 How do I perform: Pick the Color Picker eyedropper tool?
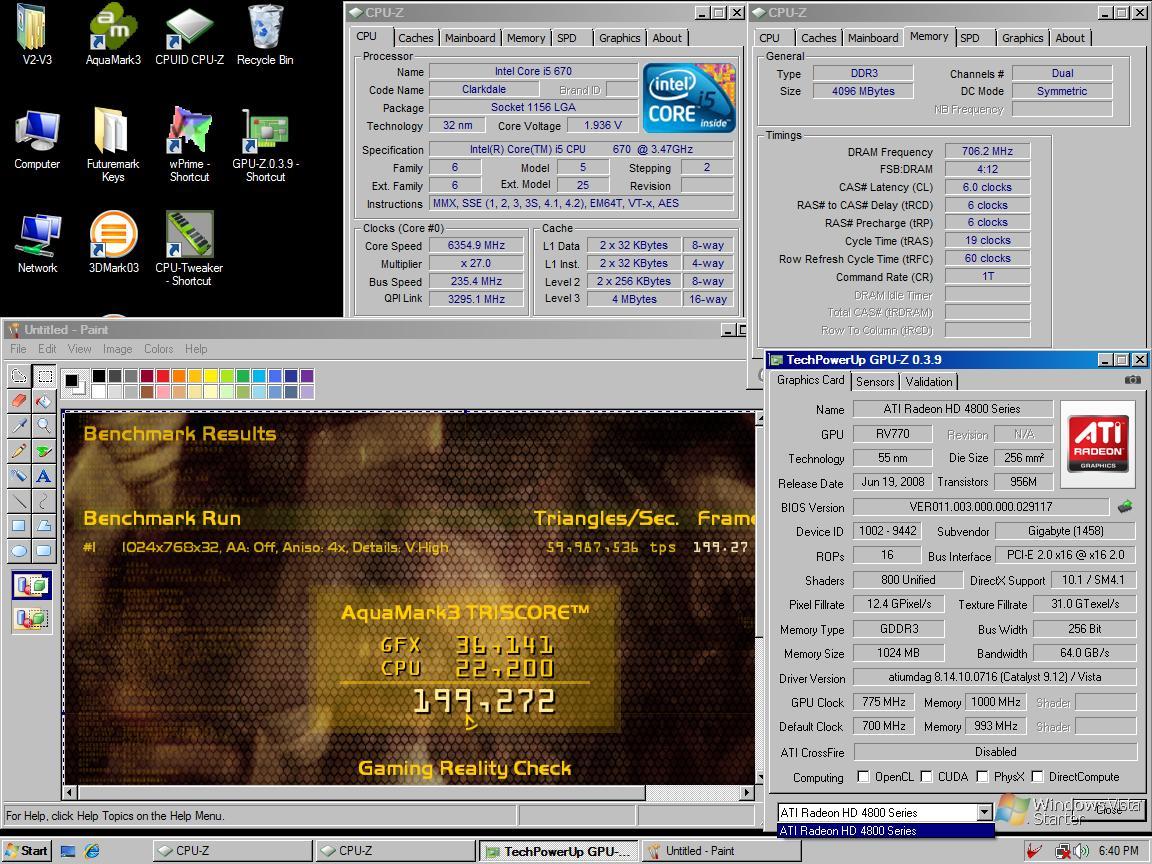[19, 425]
